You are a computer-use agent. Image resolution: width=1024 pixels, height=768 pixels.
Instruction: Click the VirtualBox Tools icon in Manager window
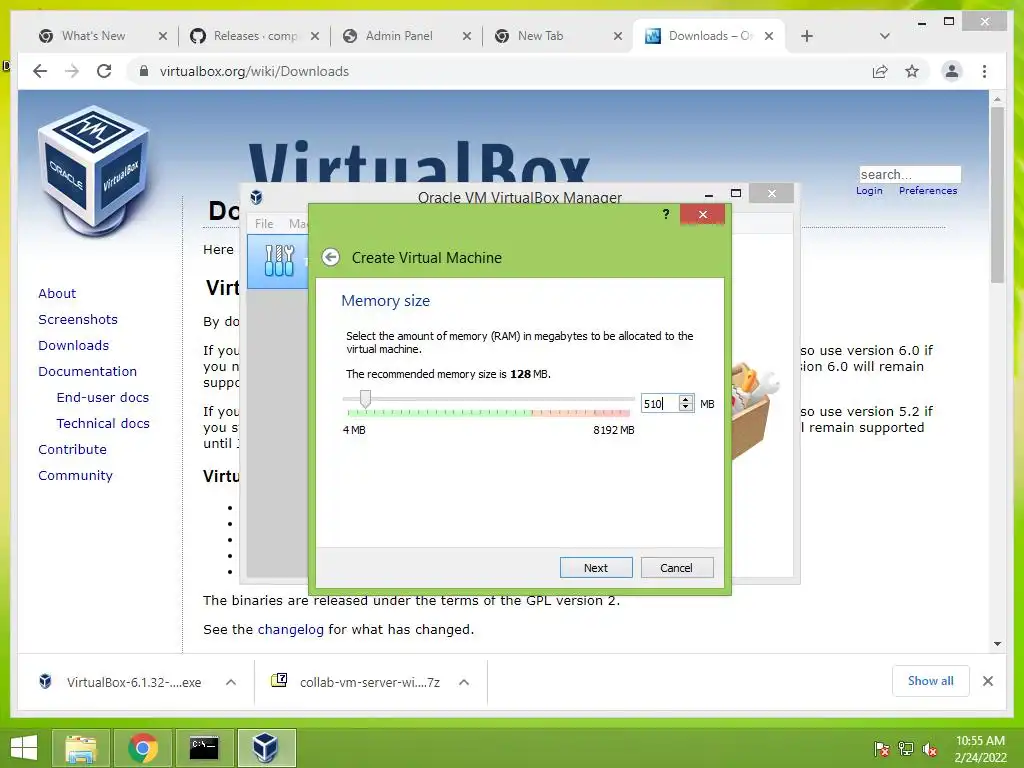[x=279, y=261]
